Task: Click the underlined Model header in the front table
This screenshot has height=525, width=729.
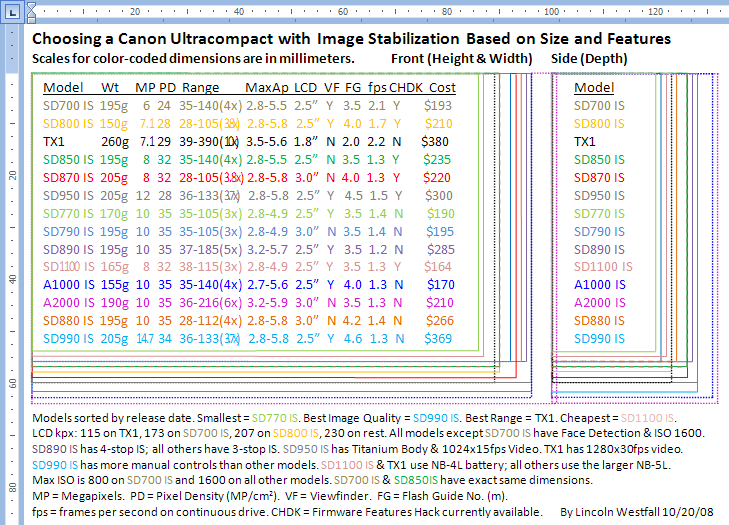Action: [64, 87]
